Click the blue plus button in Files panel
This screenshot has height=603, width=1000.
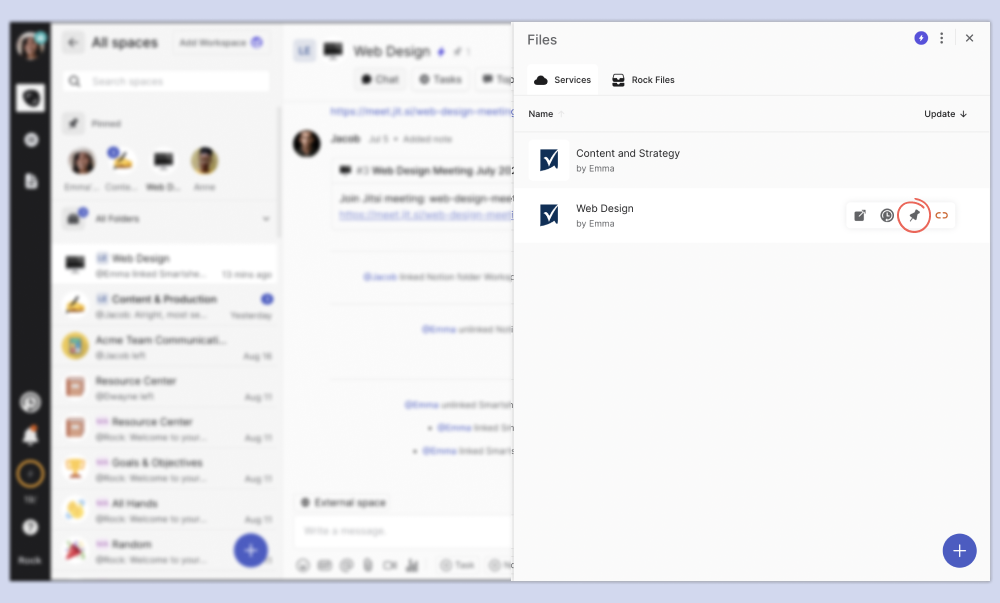pyautogui.click(x=959, y=550)
